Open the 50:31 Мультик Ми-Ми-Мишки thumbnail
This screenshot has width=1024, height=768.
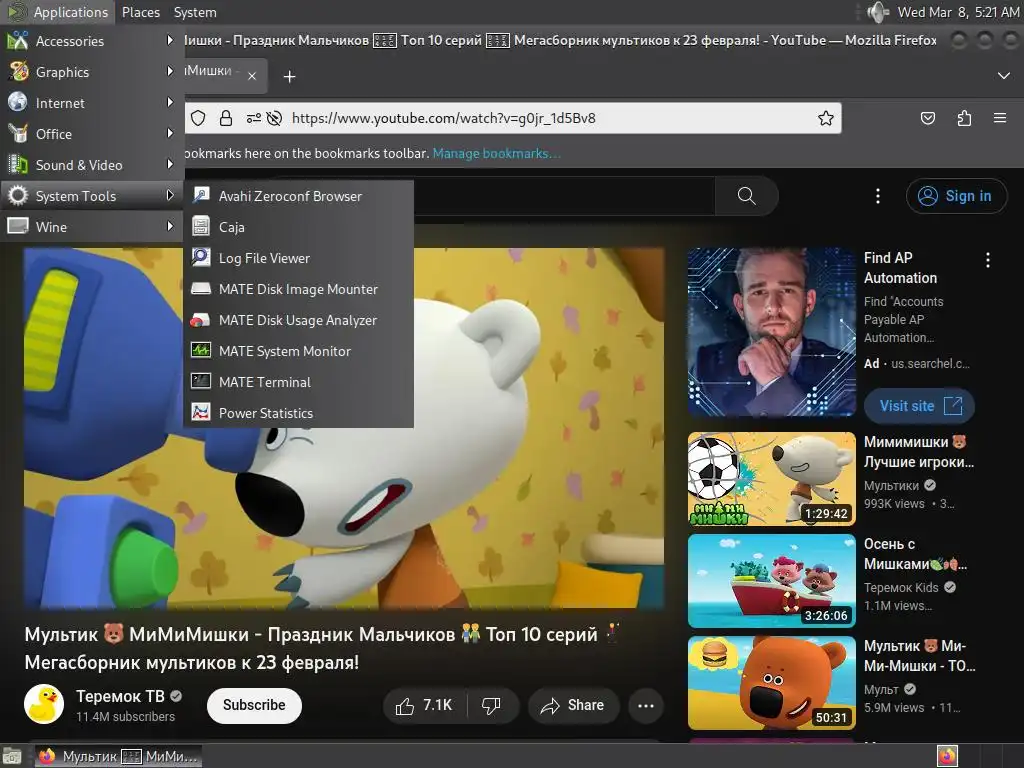[771, 682]
